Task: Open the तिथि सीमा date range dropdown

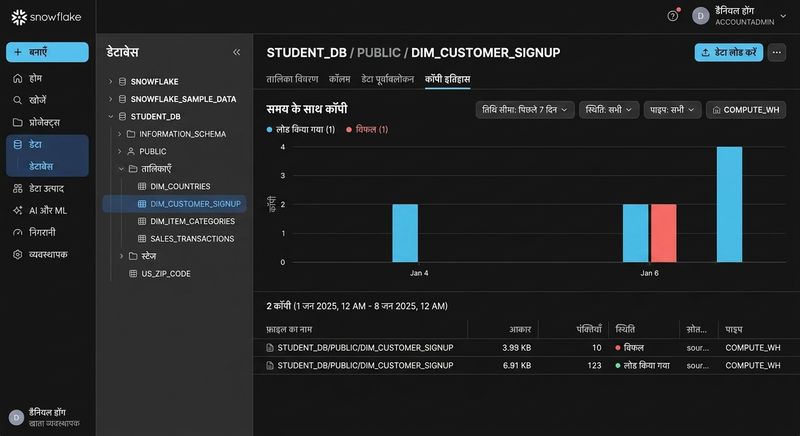Action: (525, 110)
